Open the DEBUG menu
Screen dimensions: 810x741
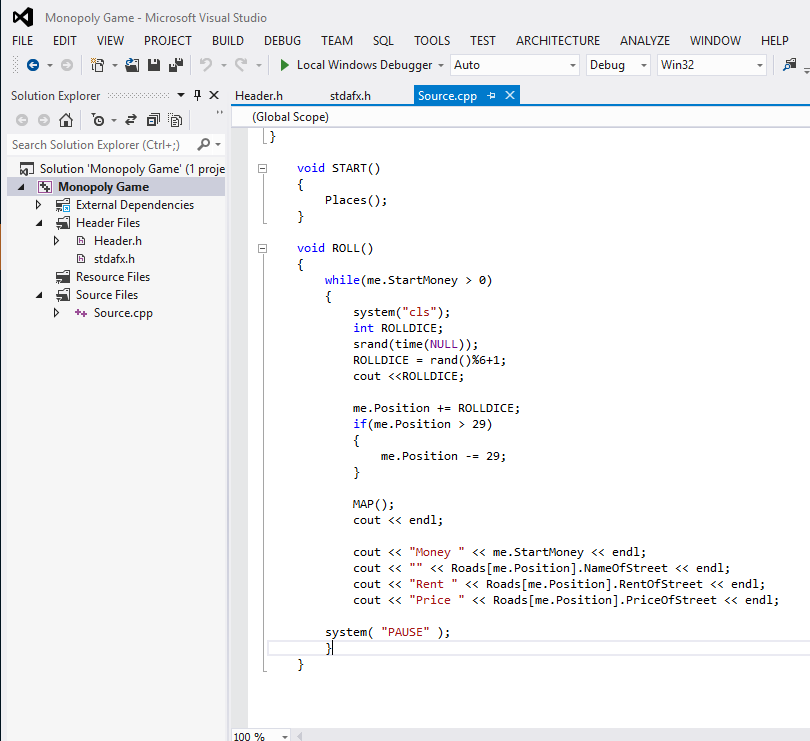tap(282, 41)
